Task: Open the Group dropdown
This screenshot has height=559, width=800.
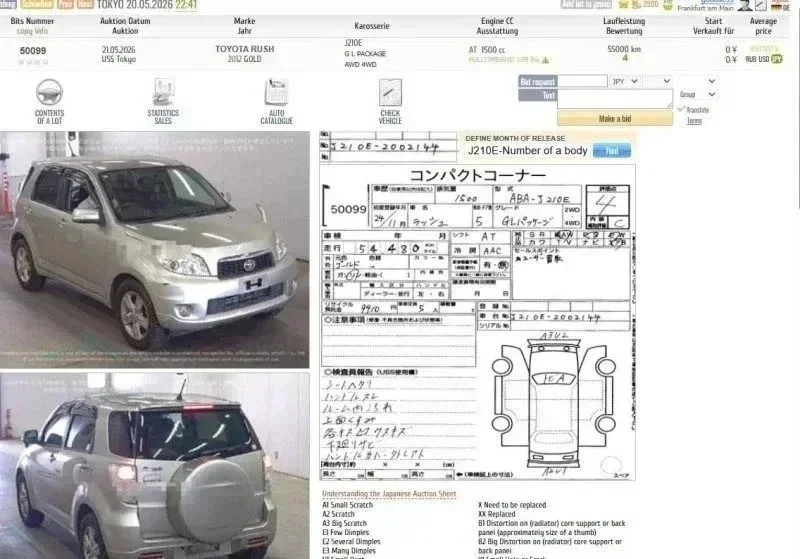Action: pyautogui.click(x=697, y=94)
